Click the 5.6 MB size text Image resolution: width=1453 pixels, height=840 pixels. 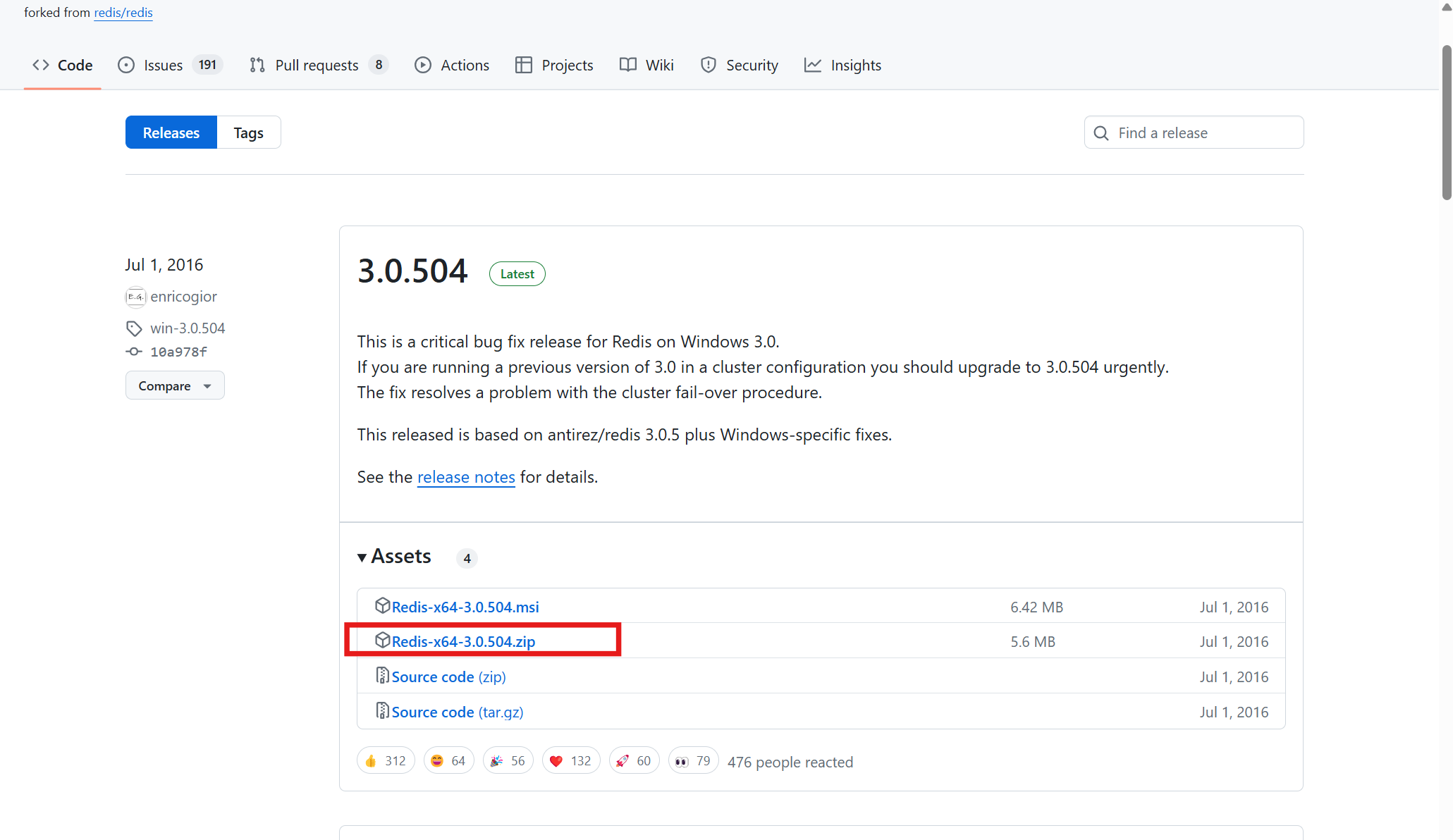pyautogui.click(x=1033, y=642)
